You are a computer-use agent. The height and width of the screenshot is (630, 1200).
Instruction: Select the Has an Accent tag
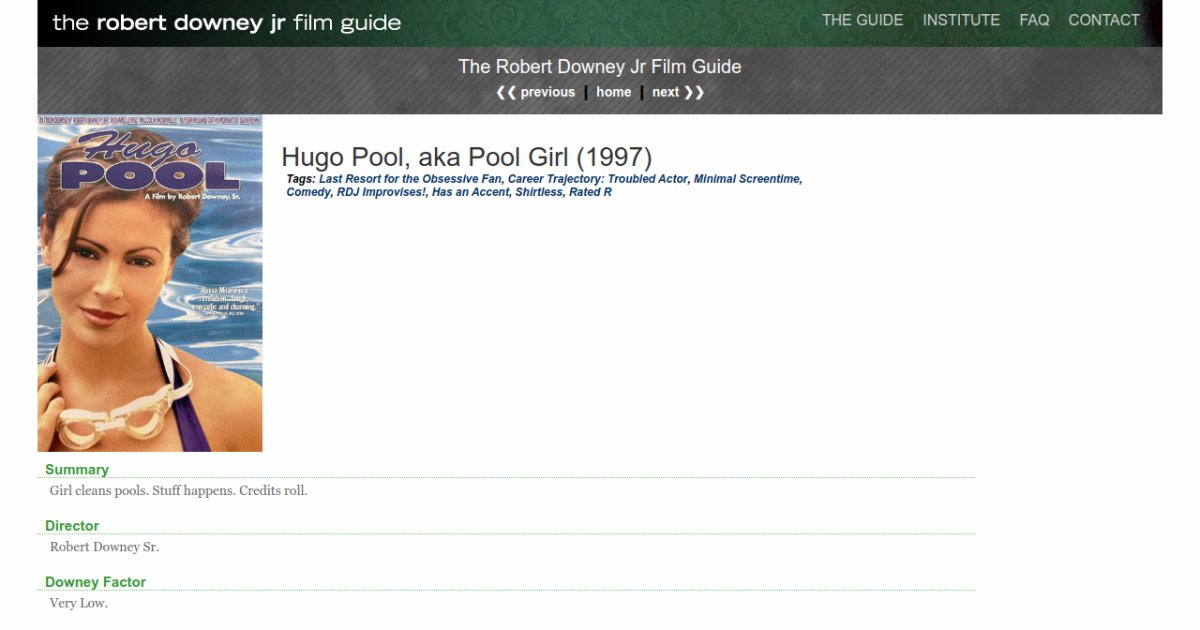(470, 192)
